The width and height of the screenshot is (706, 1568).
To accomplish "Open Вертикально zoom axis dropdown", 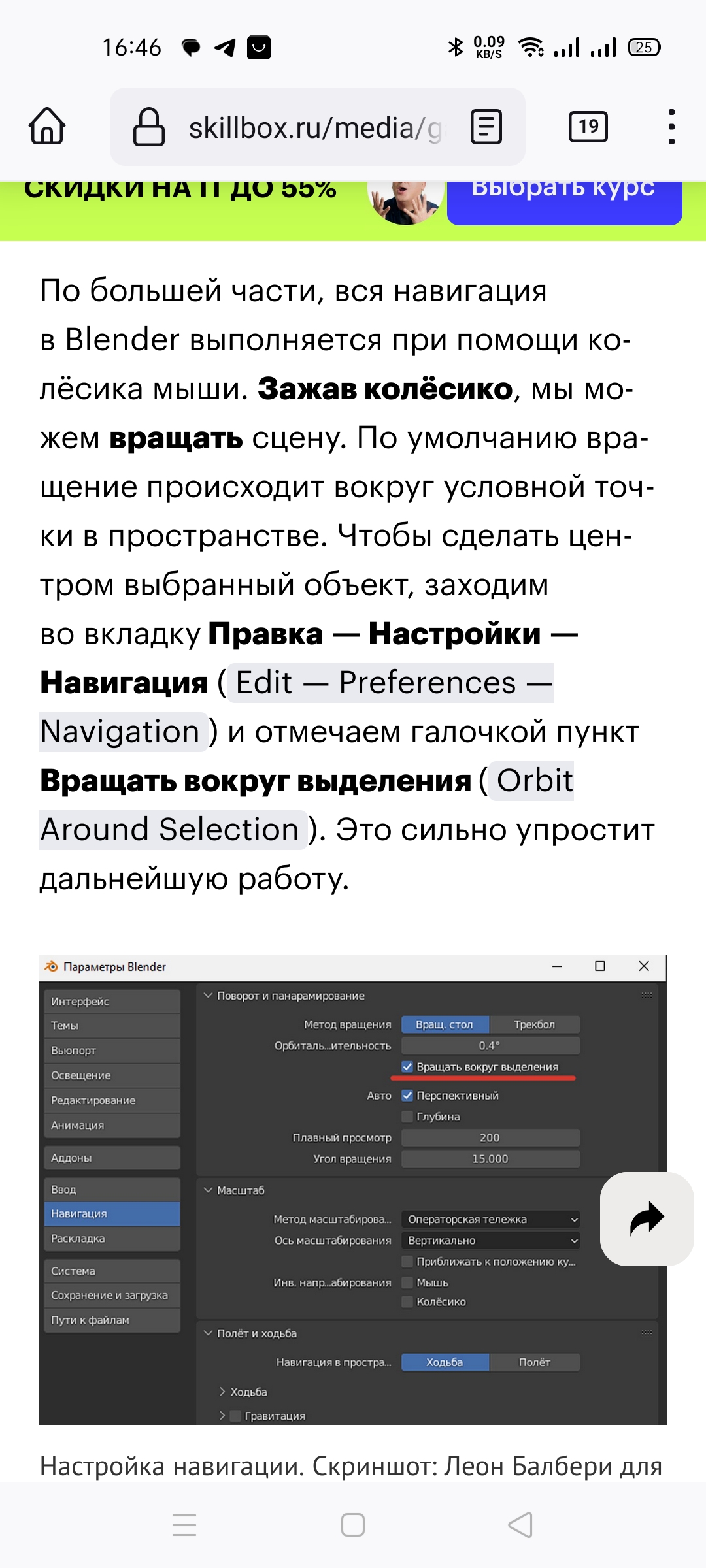I will 490,1240.
